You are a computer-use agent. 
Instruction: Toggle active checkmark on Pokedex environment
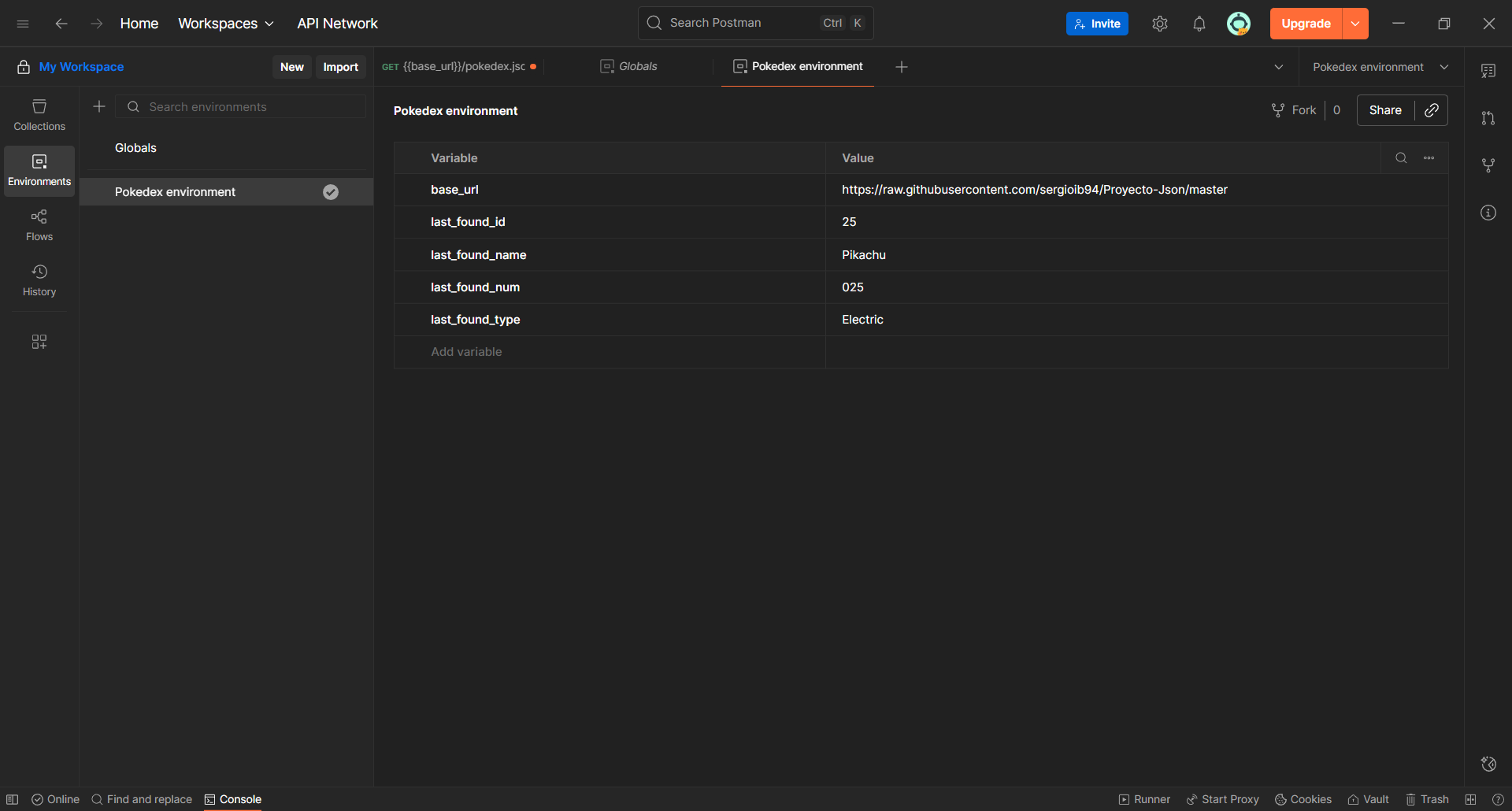[331, 192]
